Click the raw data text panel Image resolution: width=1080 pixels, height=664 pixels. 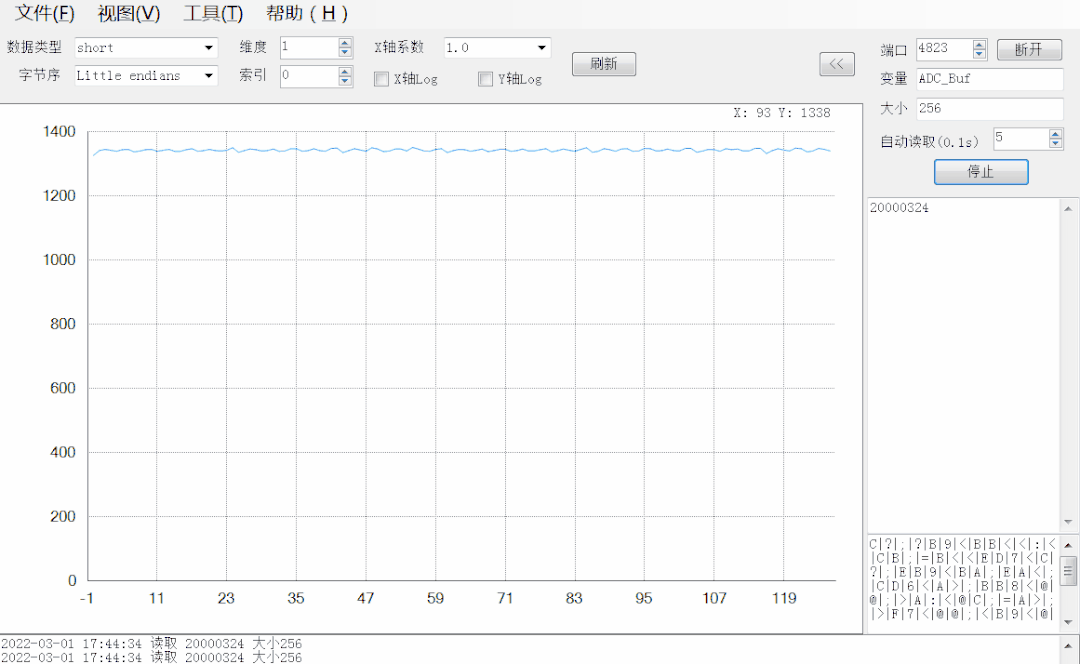point(962,579)
